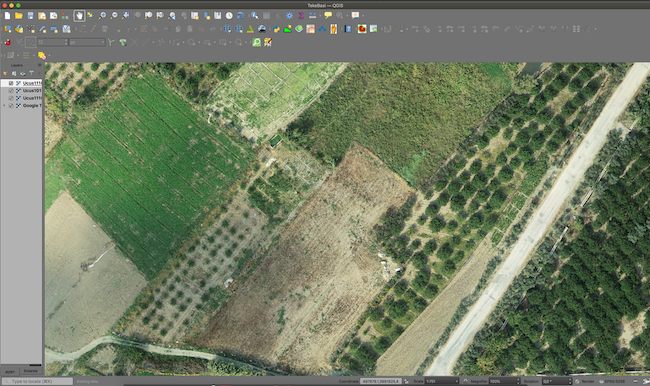Toggle visibility of the Google layer
Viewport: 650px width, 386px height.
pos(11,106)
